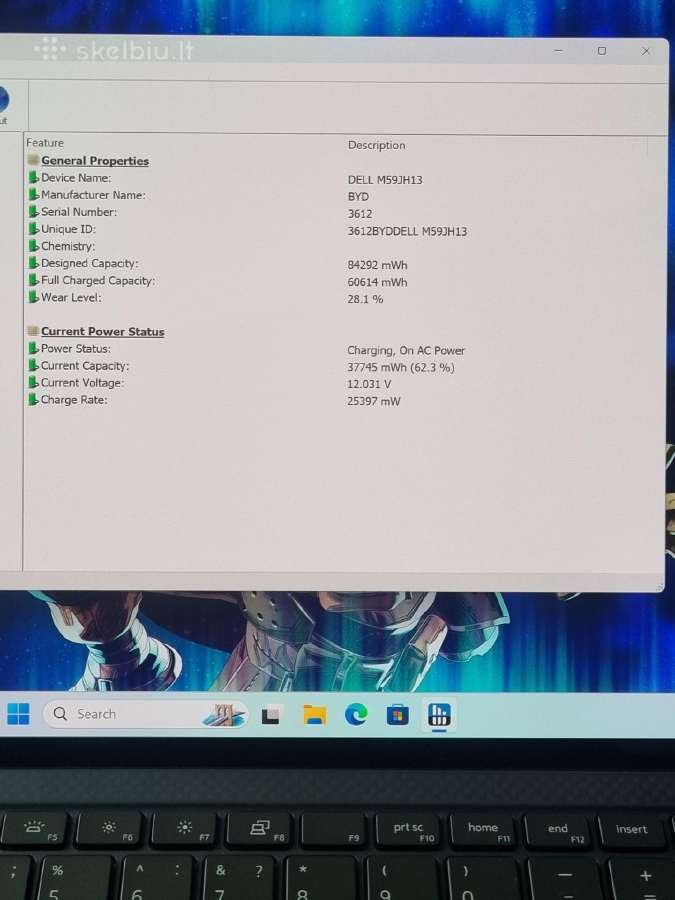The width and height of the screenshot is (675, 900).
Task: Select the manufacturer value BYD
Action: (x=358, y=196)
